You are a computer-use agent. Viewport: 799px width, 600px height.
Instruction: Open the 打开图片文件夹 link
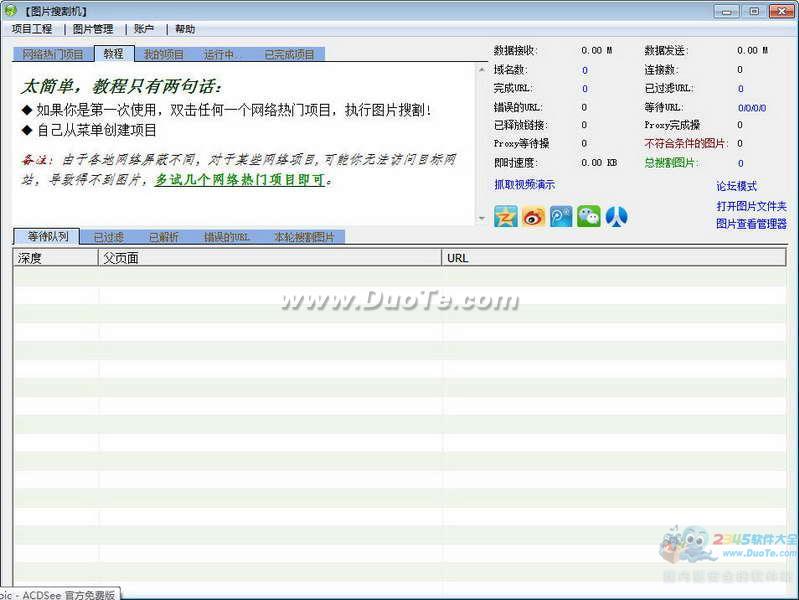[751, 206]
